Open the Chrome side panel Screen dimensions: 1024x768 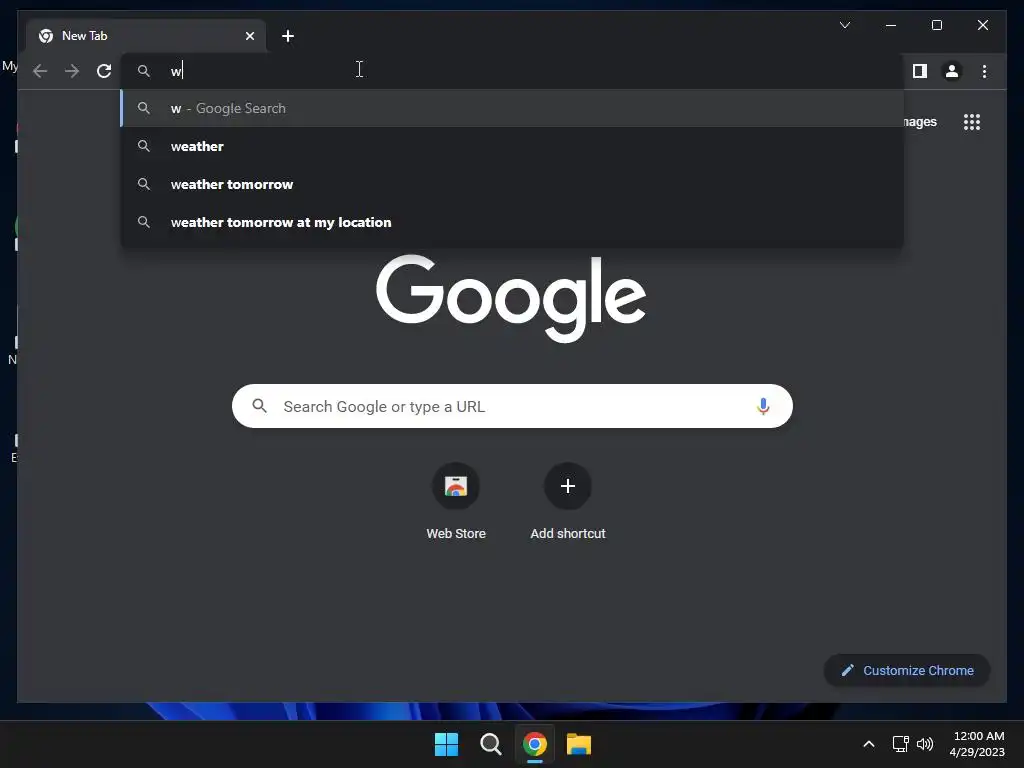coord(920,71)
